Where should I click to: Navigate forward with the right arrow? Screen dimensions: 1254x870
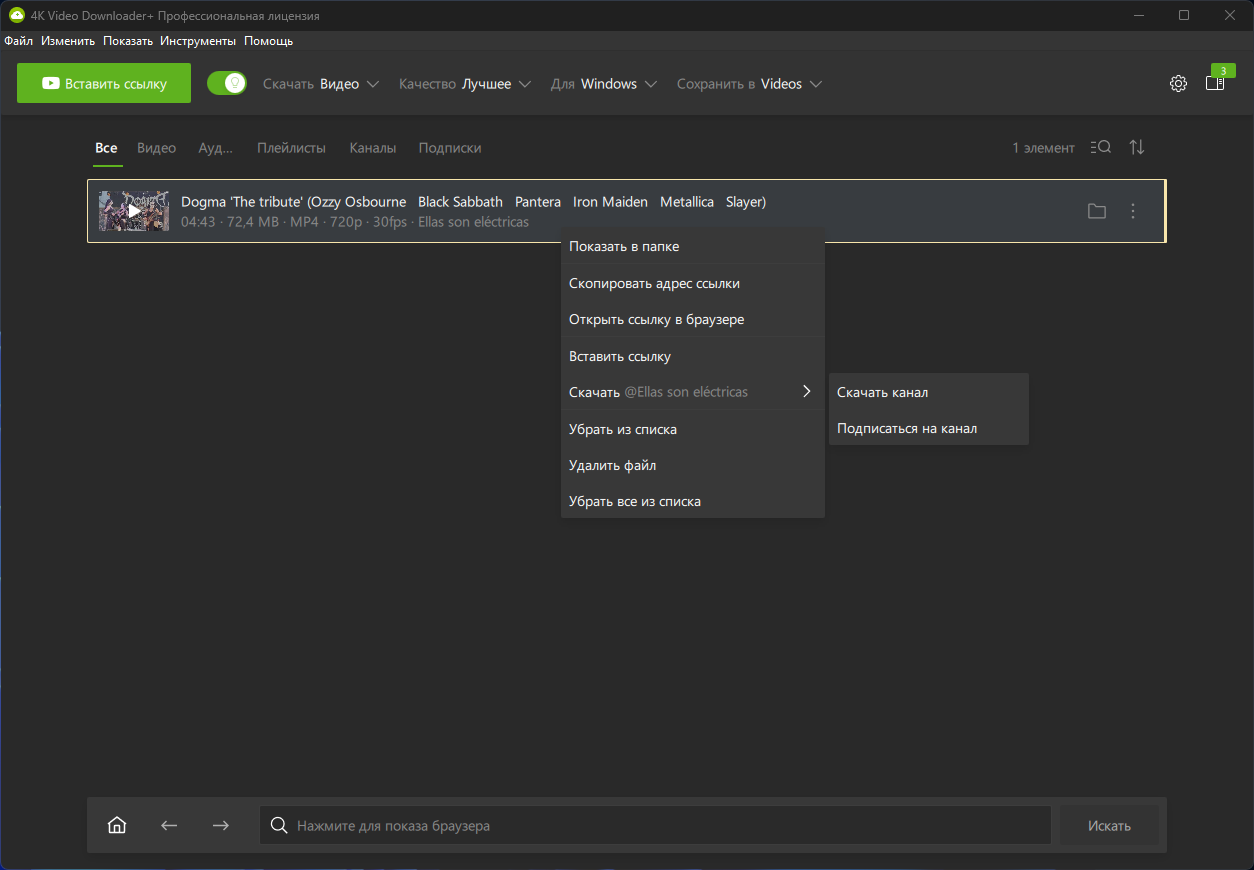coord(221,825)
